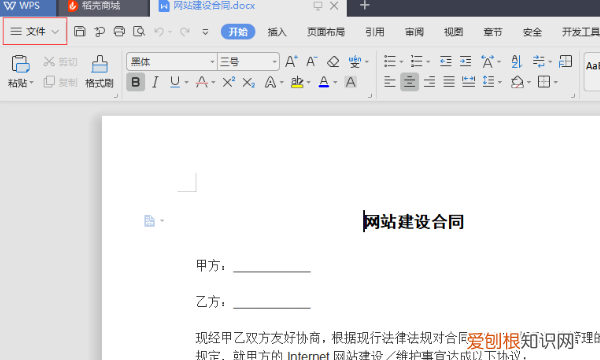600x360 pixels.
Task: Apply the yellow text highlight color
Action: [x=297, y=82]
